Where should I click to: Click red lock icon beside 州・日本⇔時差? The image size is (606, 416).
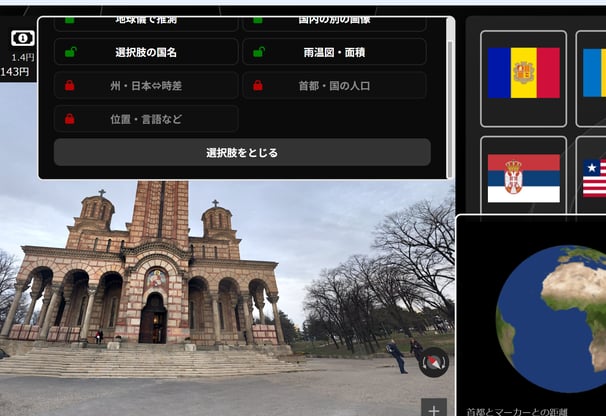[70, 85]
